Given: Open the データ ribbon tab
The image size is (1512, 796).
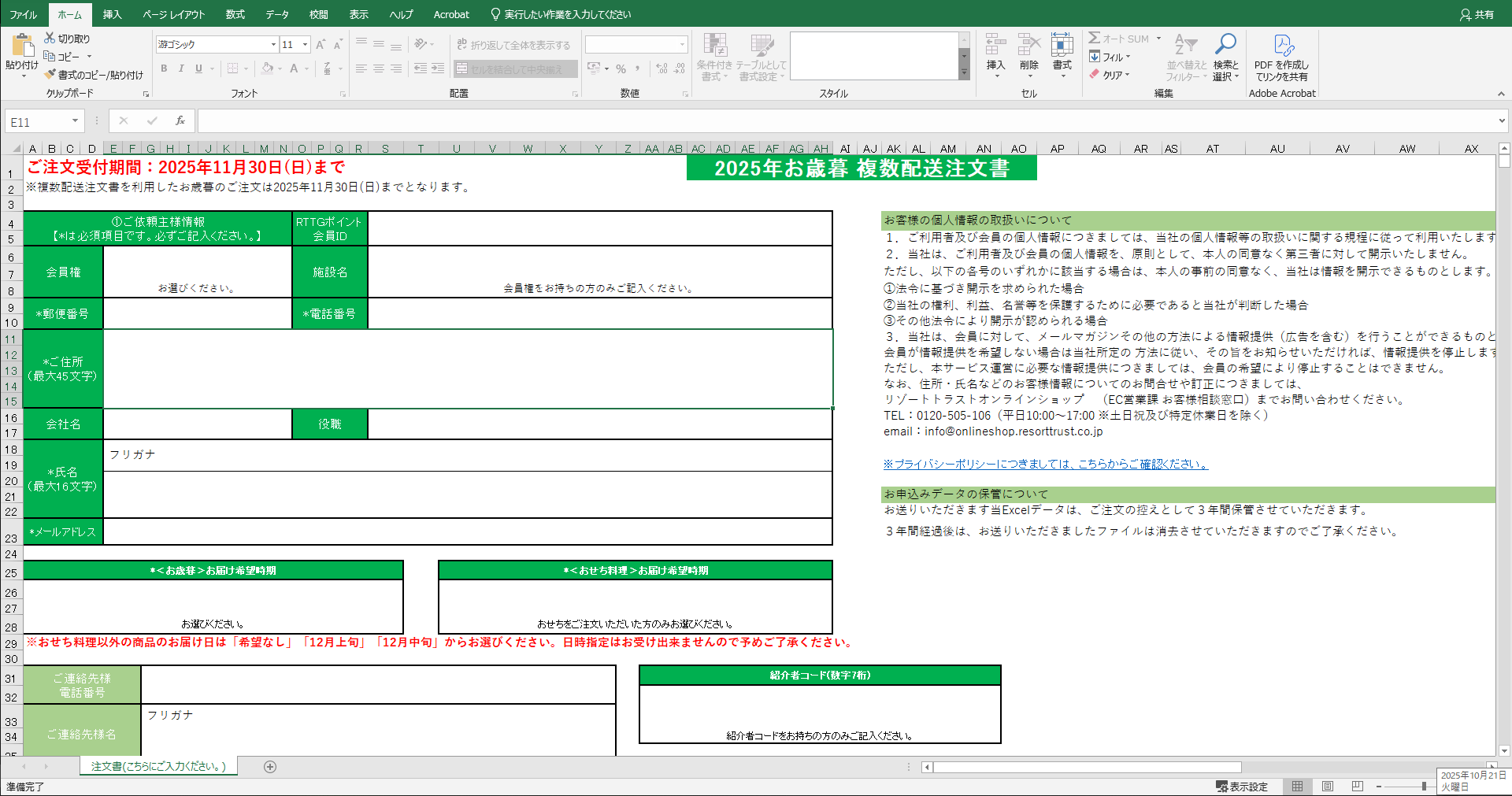Looking at the screenshot, I should (x=276, y=14).
